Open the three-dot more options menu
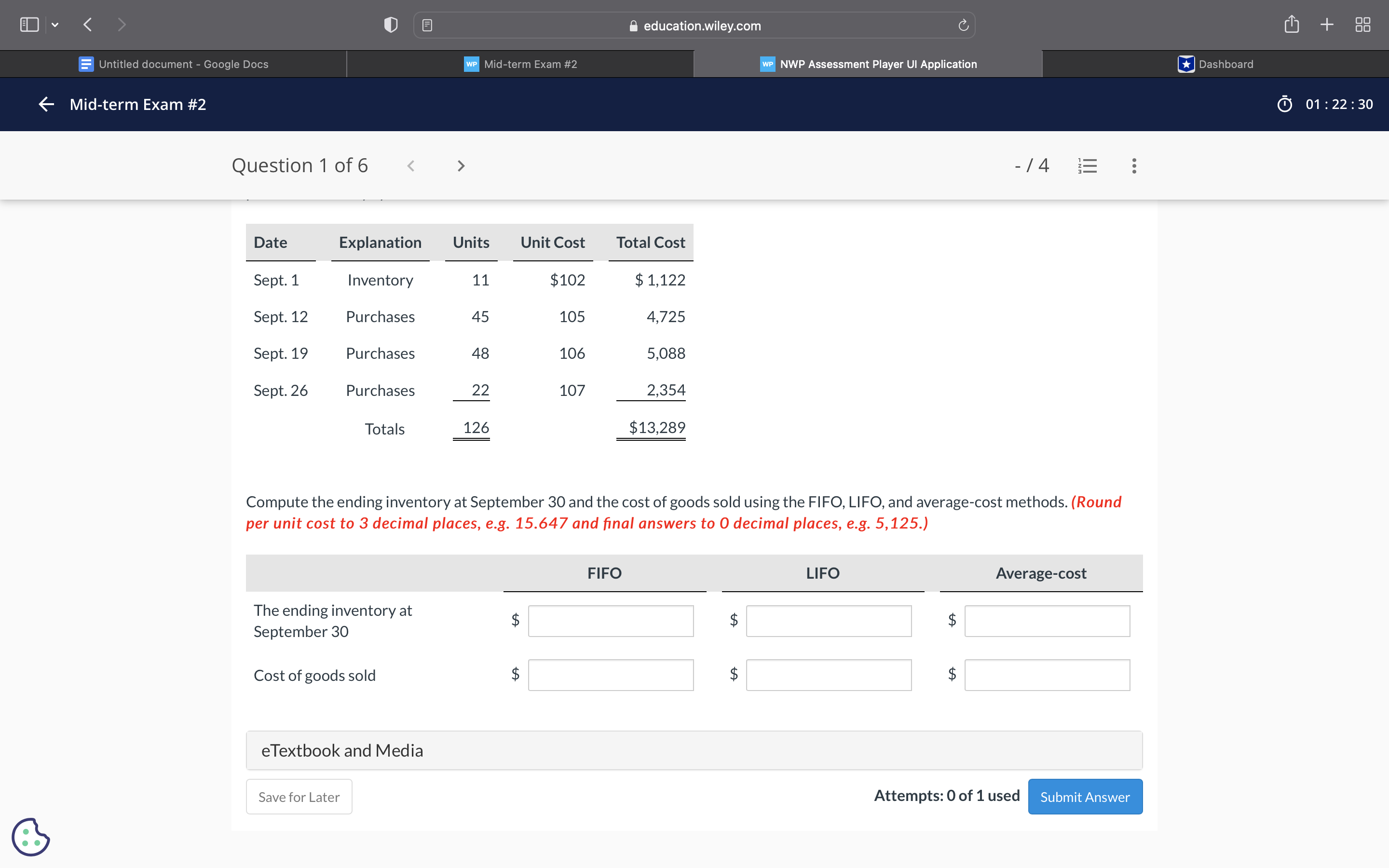1389x868 pixels. (x=1134, y=166)
